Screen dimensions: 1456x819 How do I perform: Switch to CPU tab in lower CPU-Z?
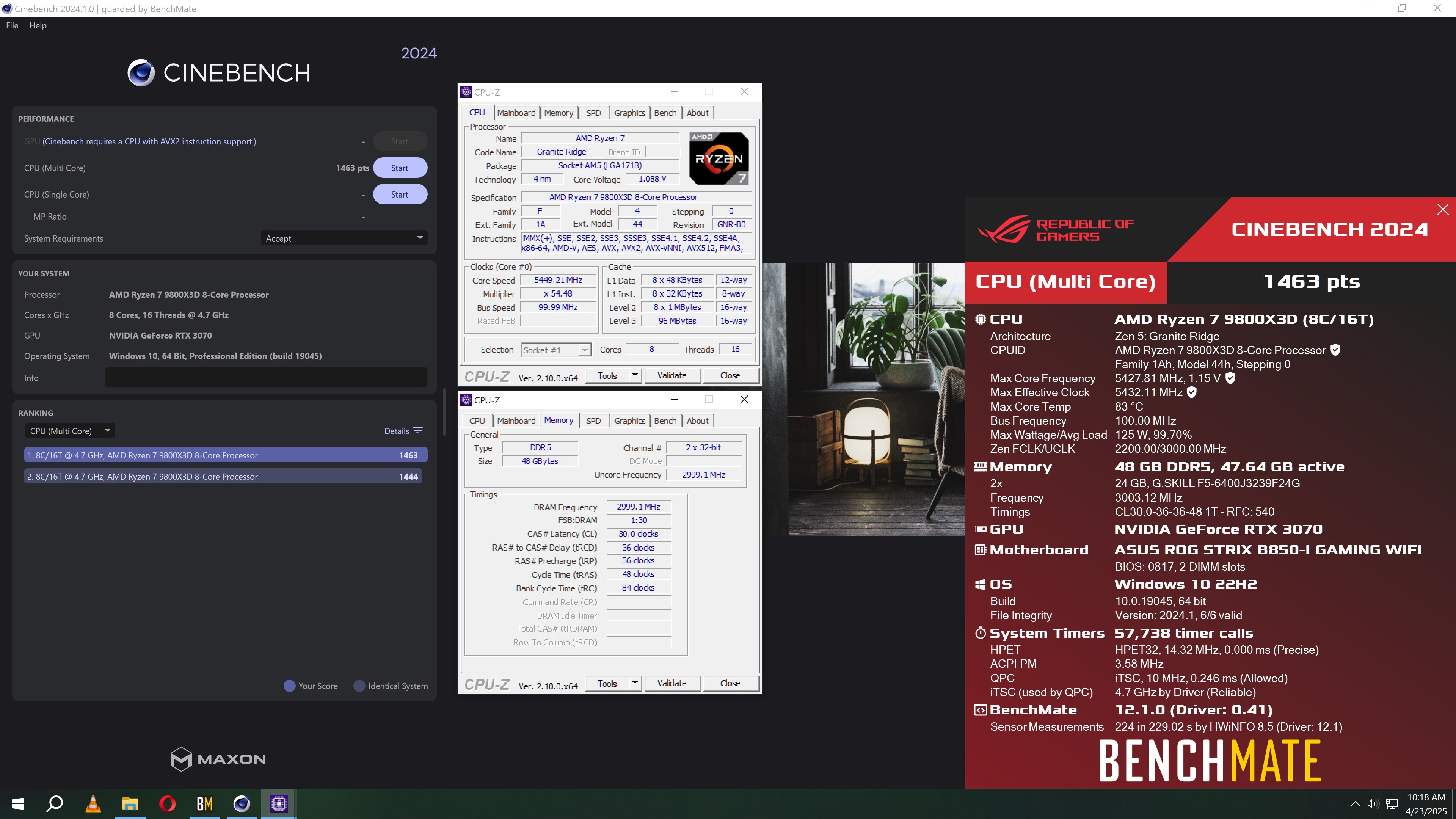tap(477, 420)
